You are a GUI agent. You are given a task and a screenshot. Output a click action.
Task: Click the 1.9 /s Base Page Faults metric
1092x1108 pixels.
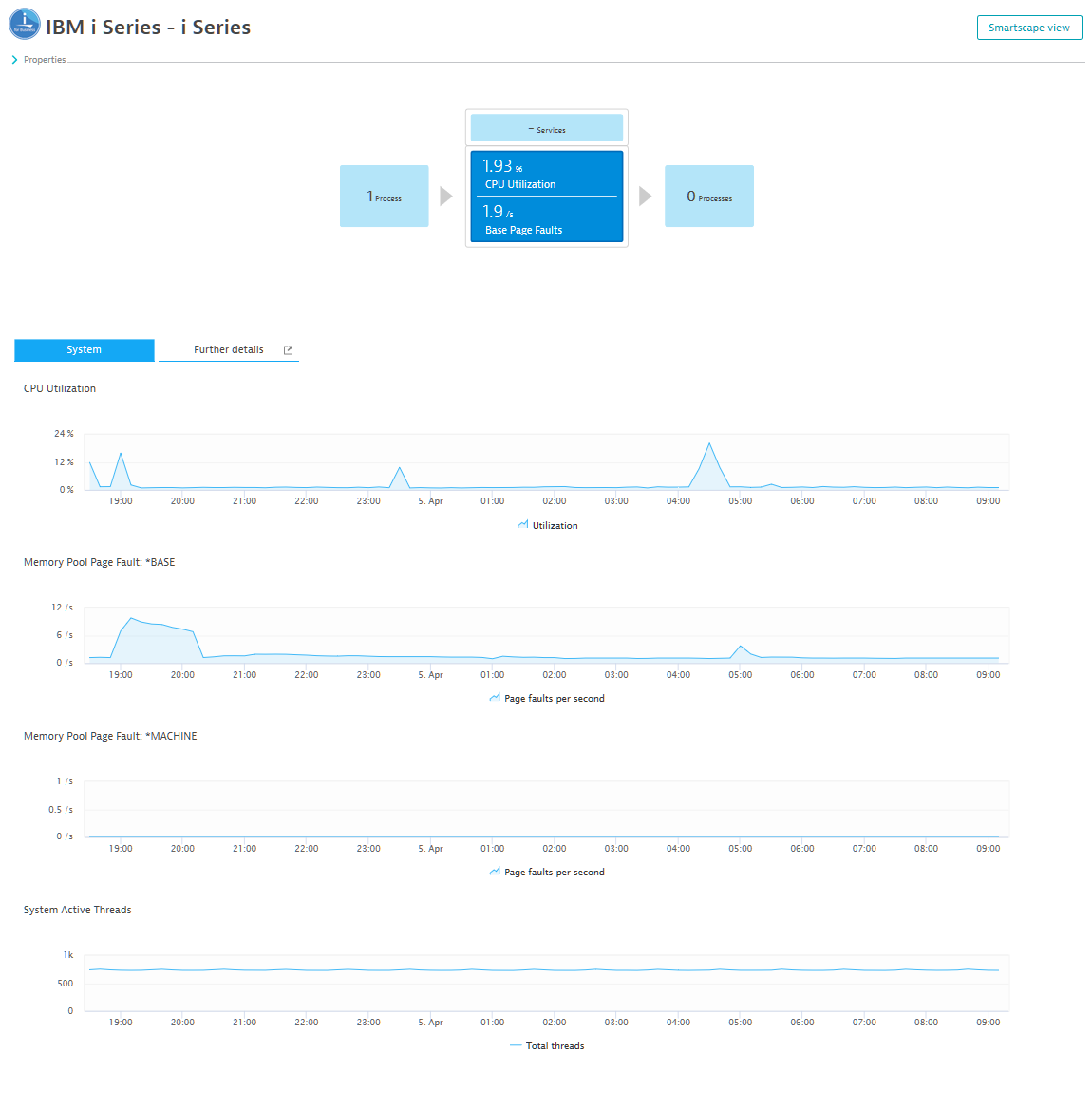point(546,219)
